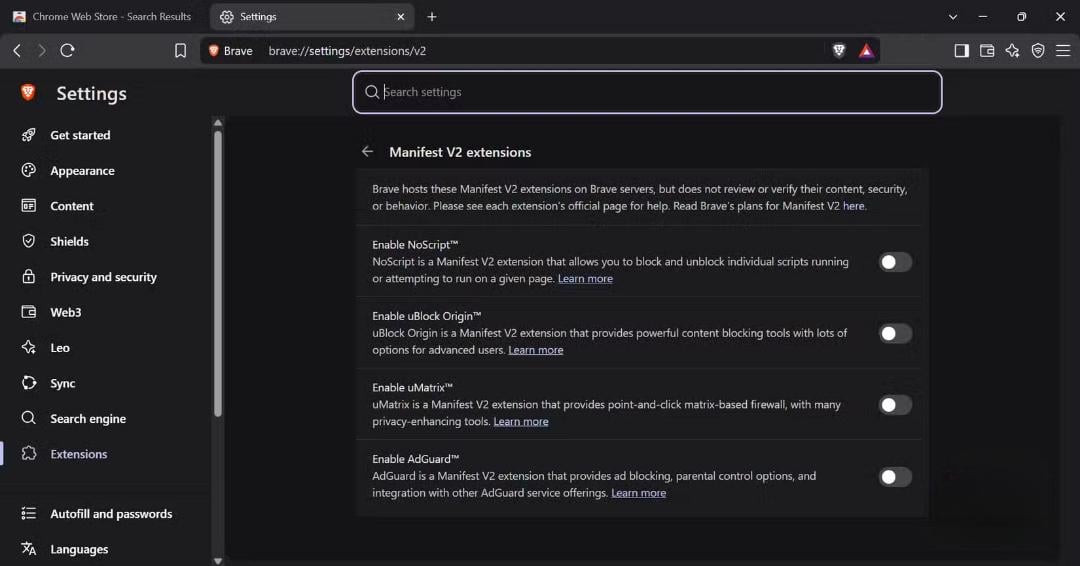Viewport: 1080px width, 566px height.
Task: Bookmark this page with the bookmark icon
Action: 180,50
